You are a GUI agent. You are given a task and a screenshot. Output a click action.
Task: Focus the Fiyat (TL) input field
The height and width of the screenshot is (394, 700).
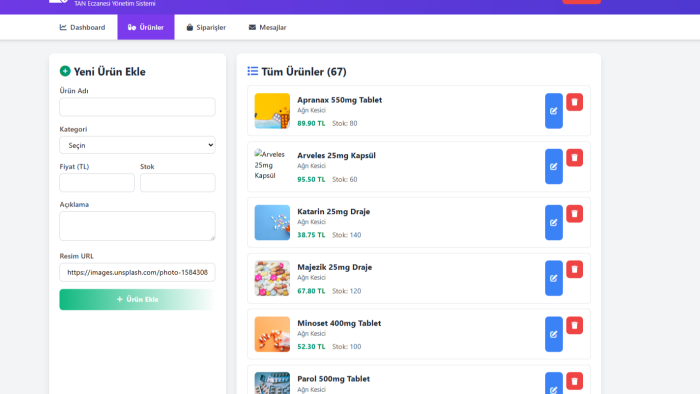97,182
